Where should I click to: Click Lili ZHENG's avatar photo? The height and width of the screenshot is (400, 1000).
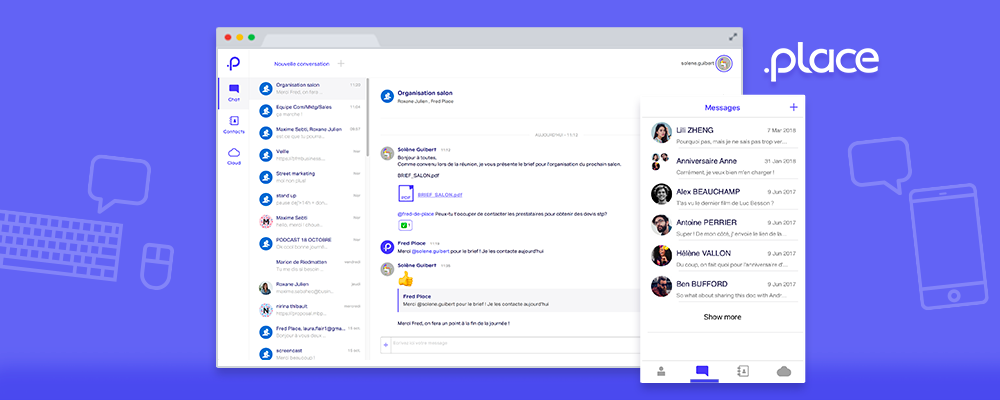(x=661, y=133)
